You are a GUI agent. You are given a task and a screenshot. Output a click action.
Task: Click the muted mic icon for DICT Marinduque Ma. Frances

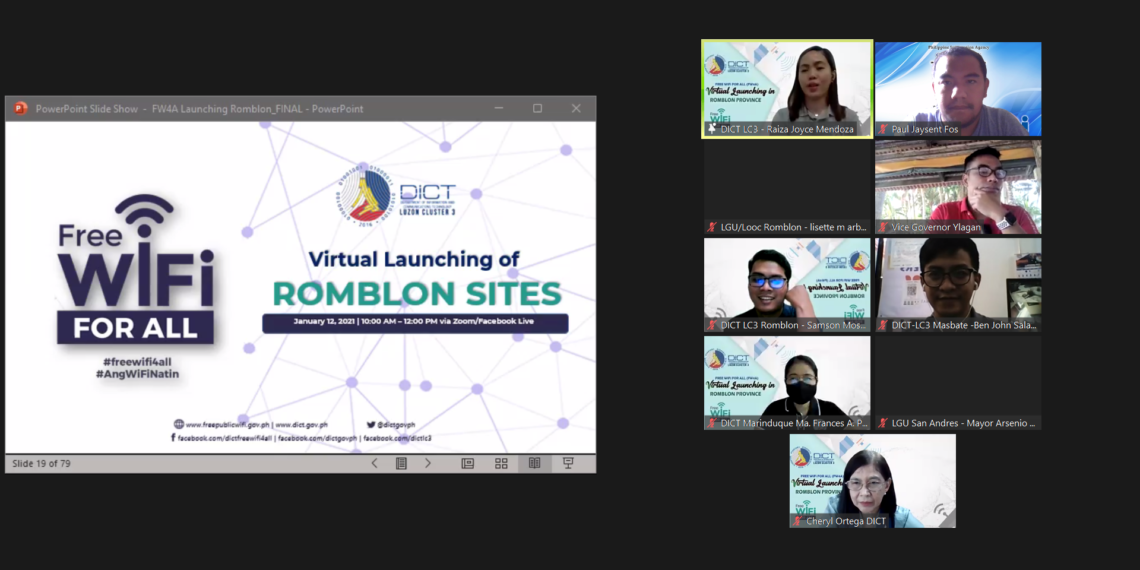click(712, 422)
